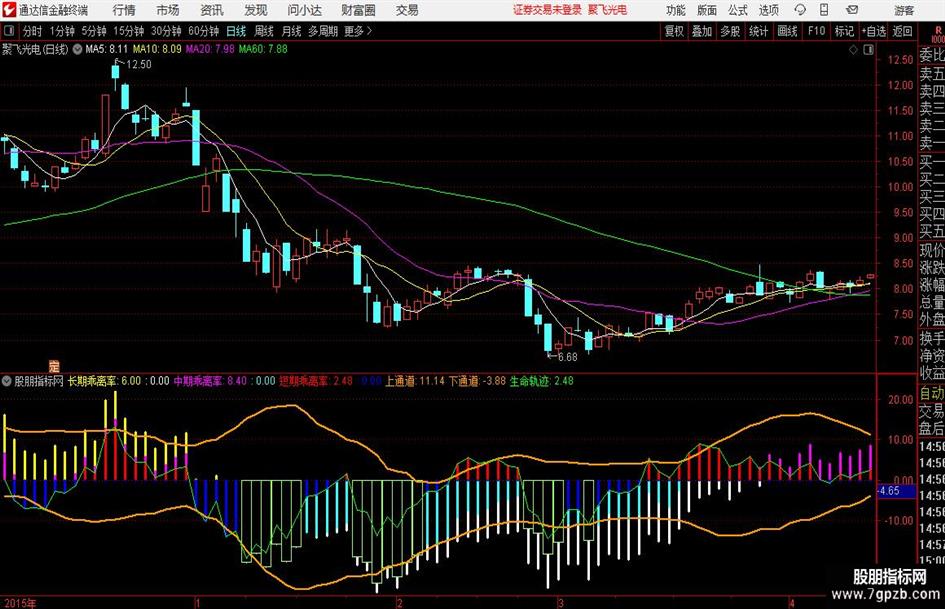
Task: Switch to 周线 weekly chart
Action: pyautogui.click(x=264, y=31)
